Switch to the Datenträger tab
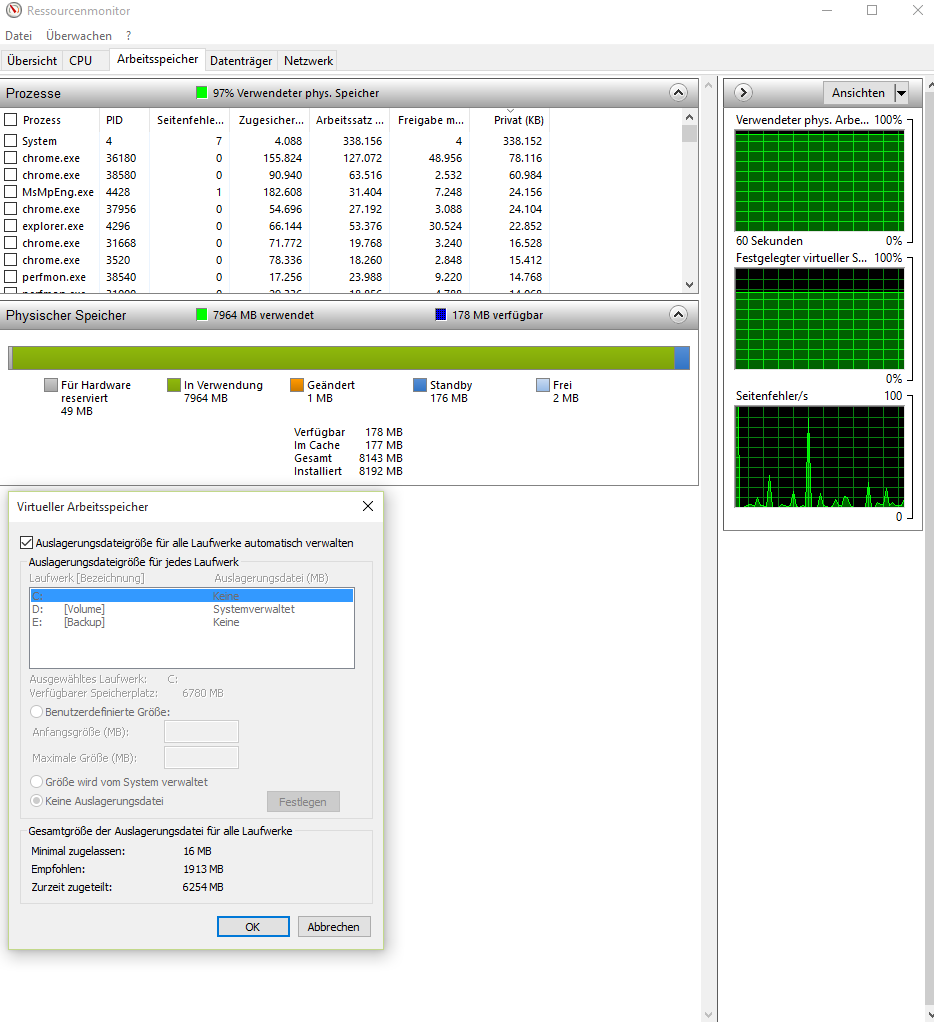 tap(241, 61)
